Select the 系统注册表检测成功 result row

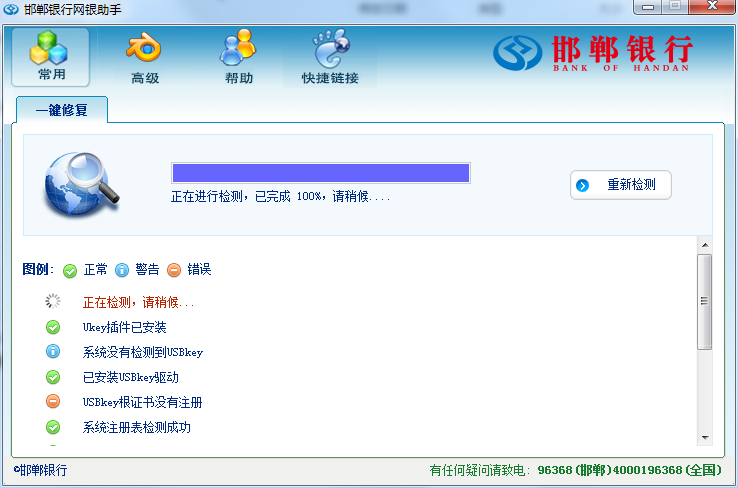tap(136, 427)
